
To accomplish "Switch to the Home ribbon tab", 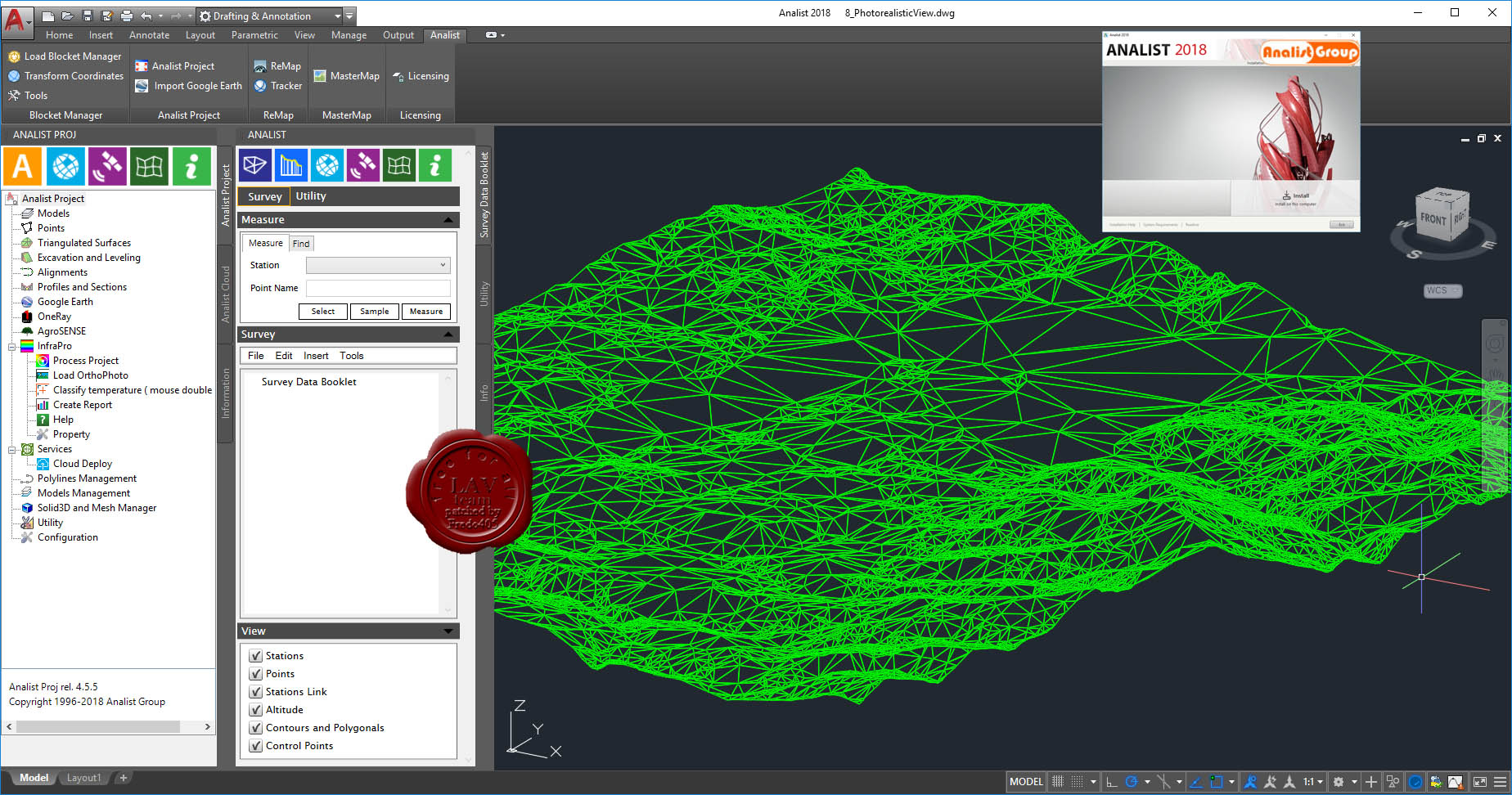I will 59,35.
